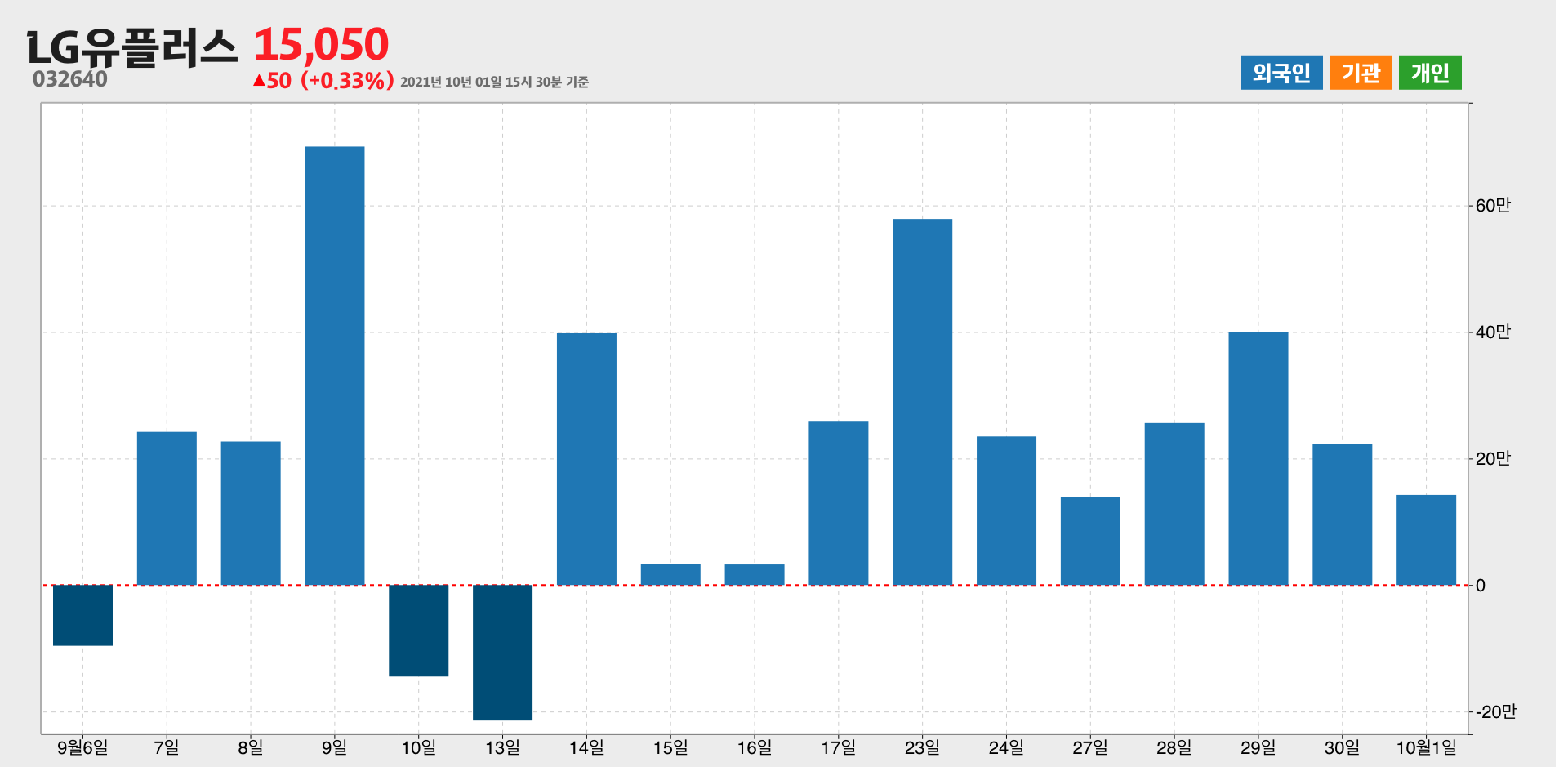Click the small bar for 15일

coord(670,574)
